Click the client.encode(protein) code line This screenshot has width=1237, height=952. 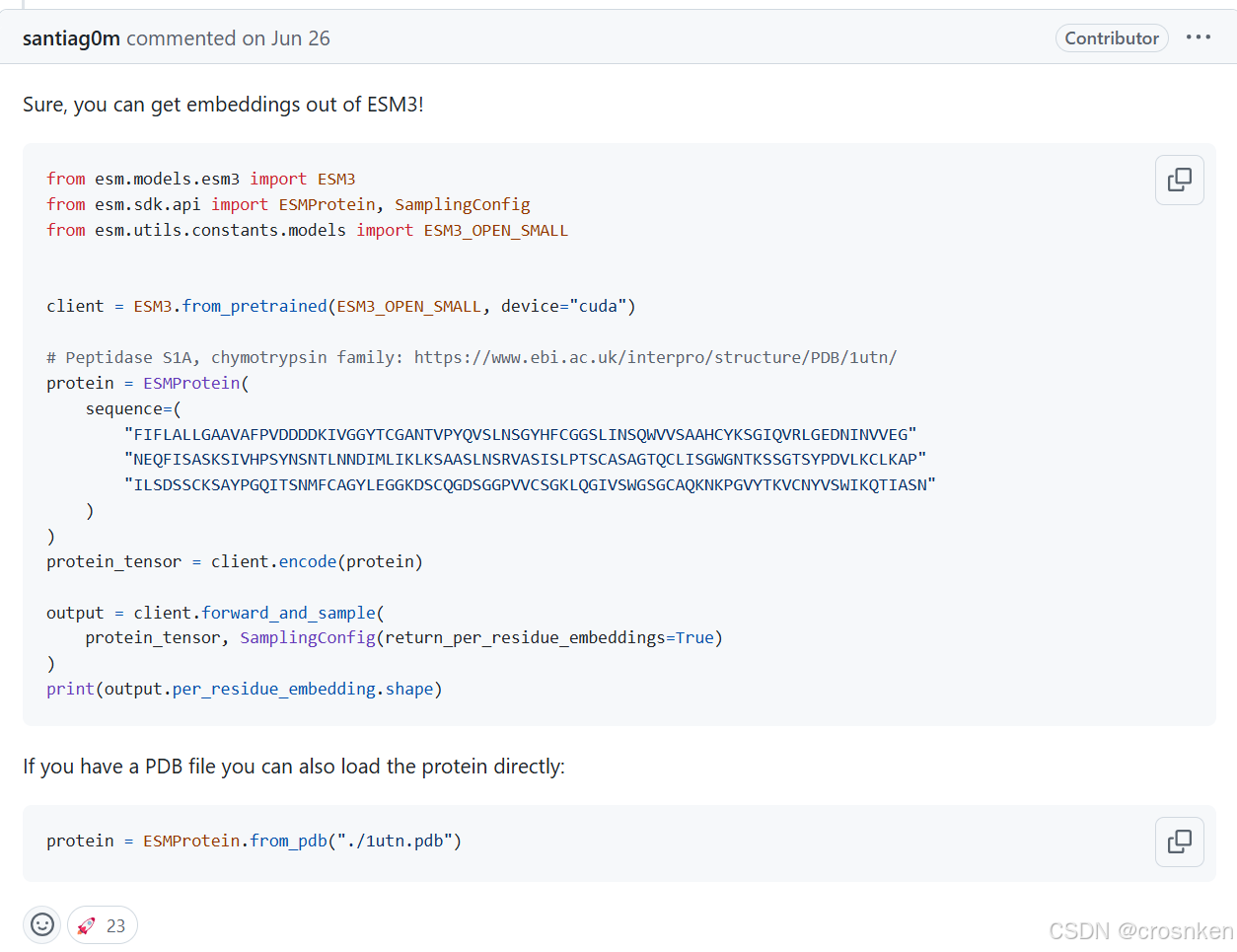[x=234, y=561]
